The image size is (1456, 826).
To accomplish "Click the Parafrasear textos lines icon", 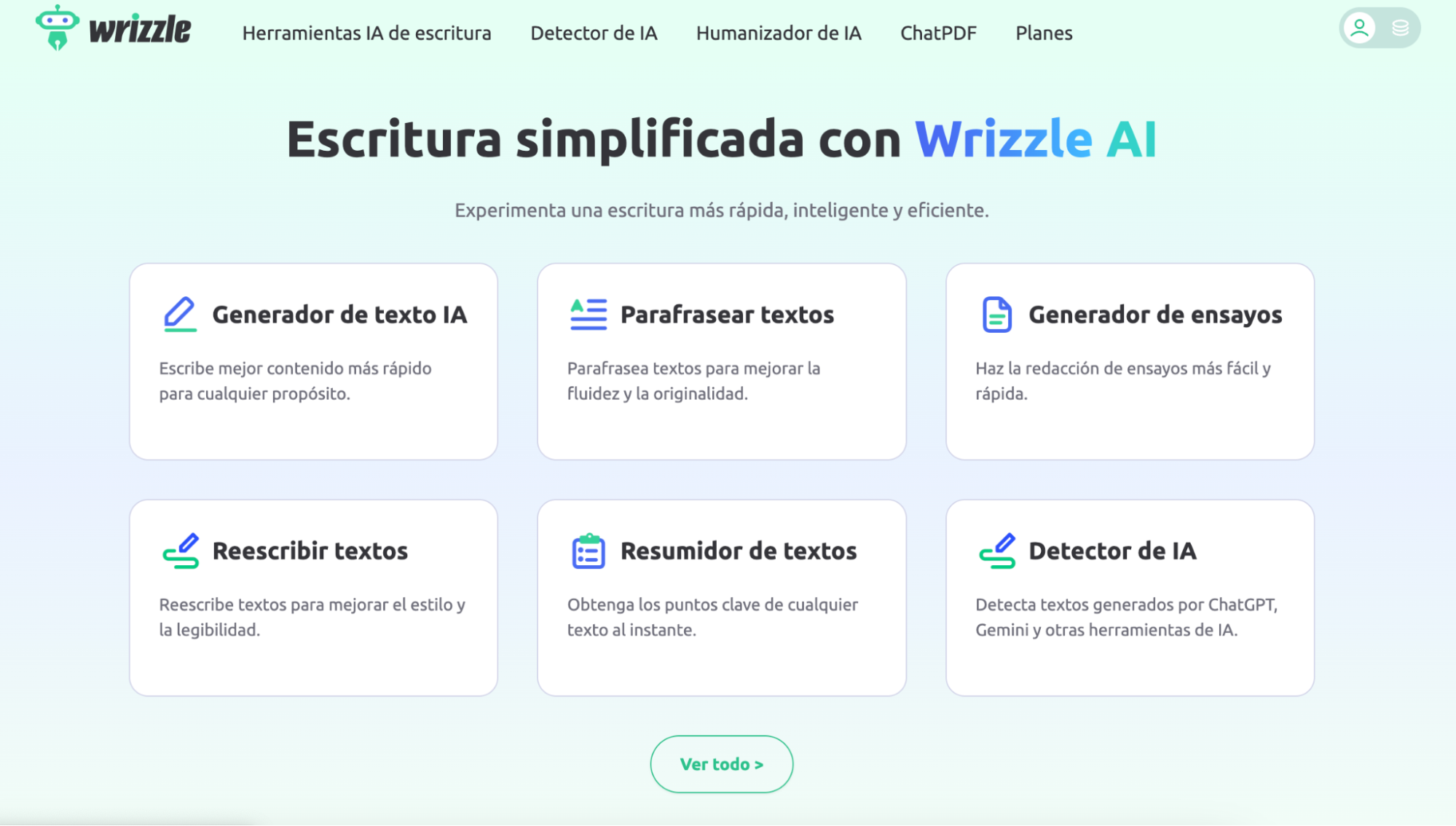I will (x=589, y=315).
